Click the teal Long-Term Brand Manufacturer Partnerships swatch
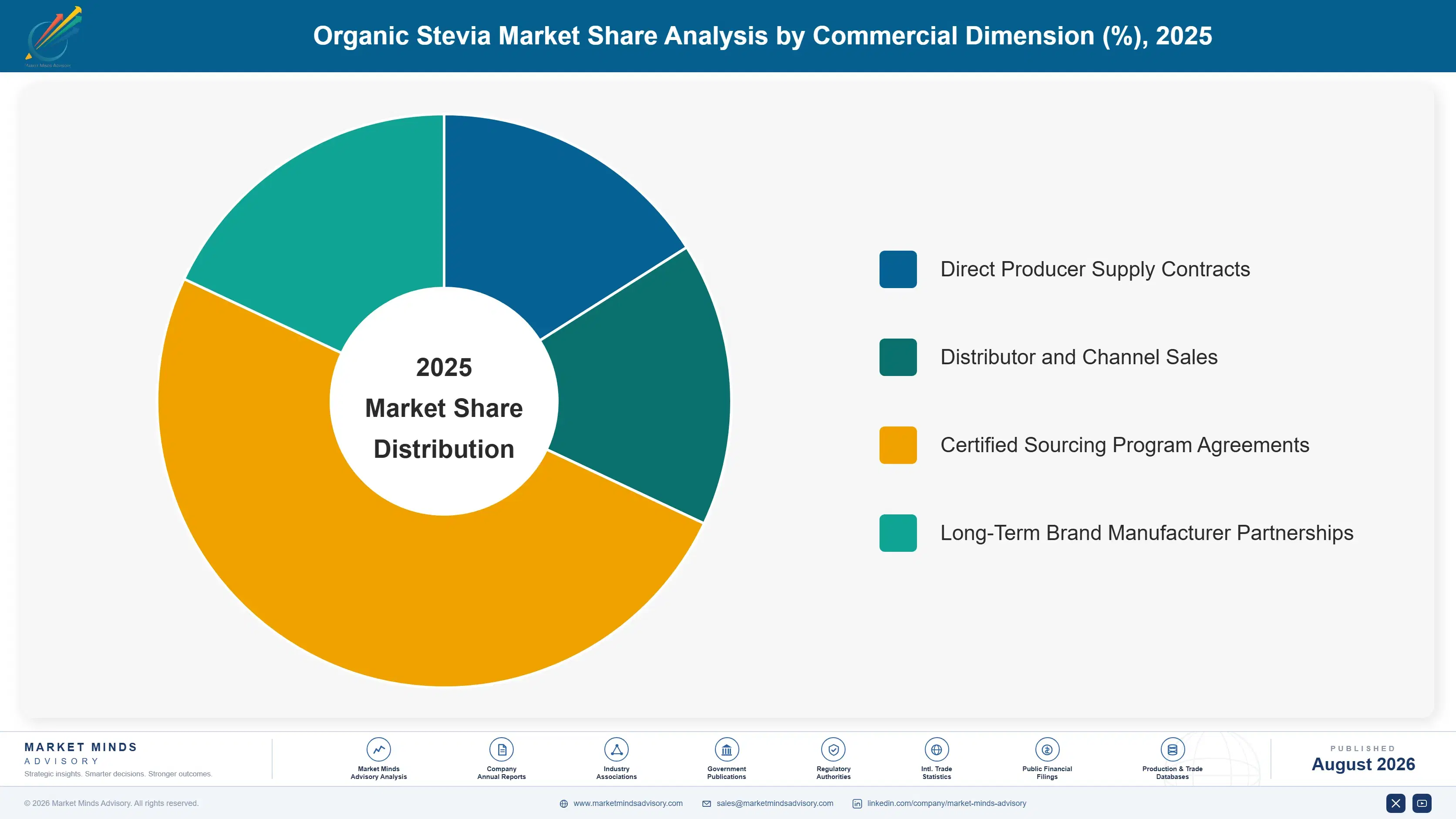The height and width of the screenshot is (819, 1456). (897, 533)
